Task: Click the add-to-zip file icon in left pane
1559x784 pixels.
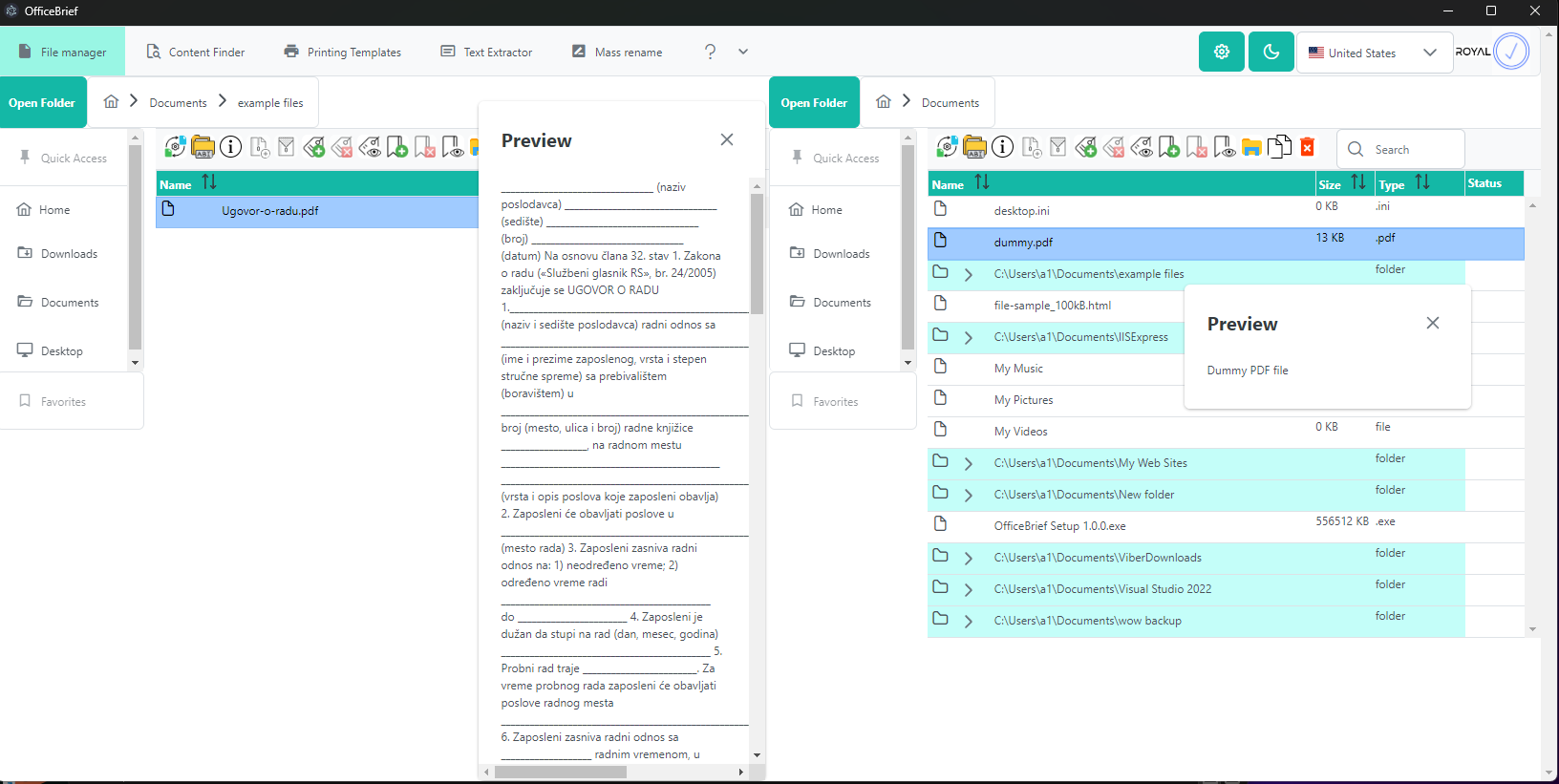Action: click(259, 147)
